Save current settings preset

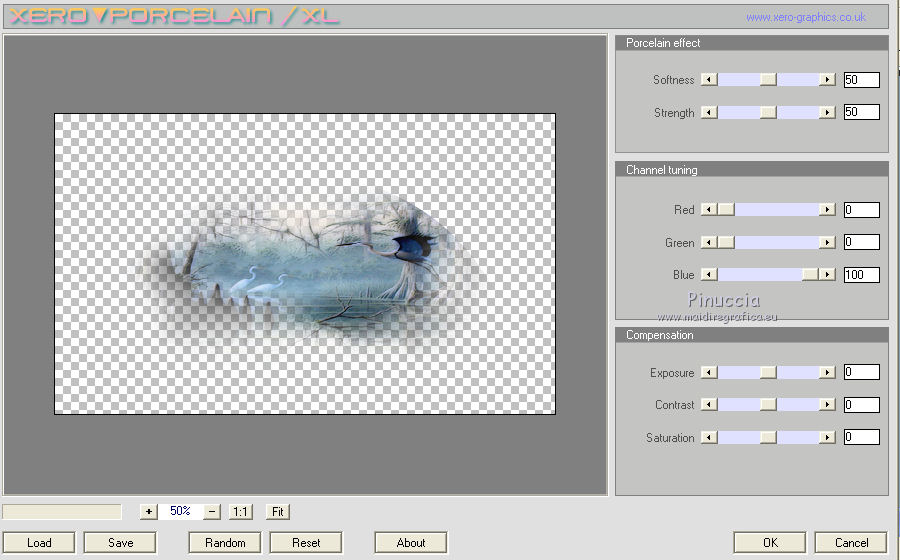coord(120,542)
